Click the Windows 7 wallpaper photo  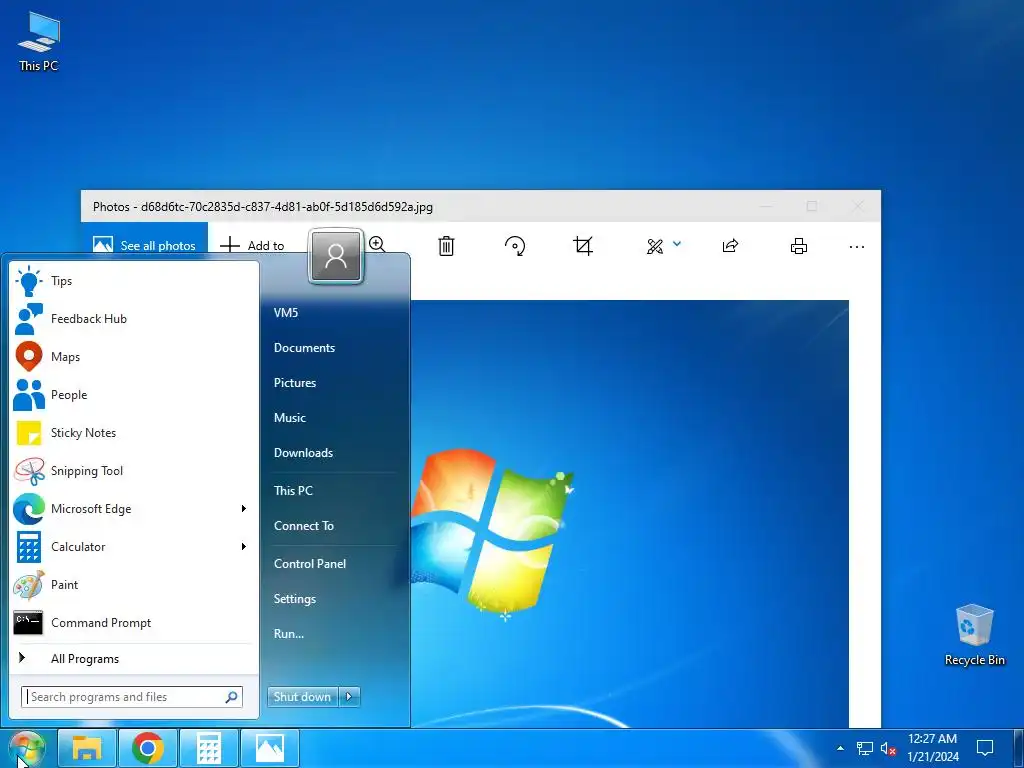tap(630, 513)
